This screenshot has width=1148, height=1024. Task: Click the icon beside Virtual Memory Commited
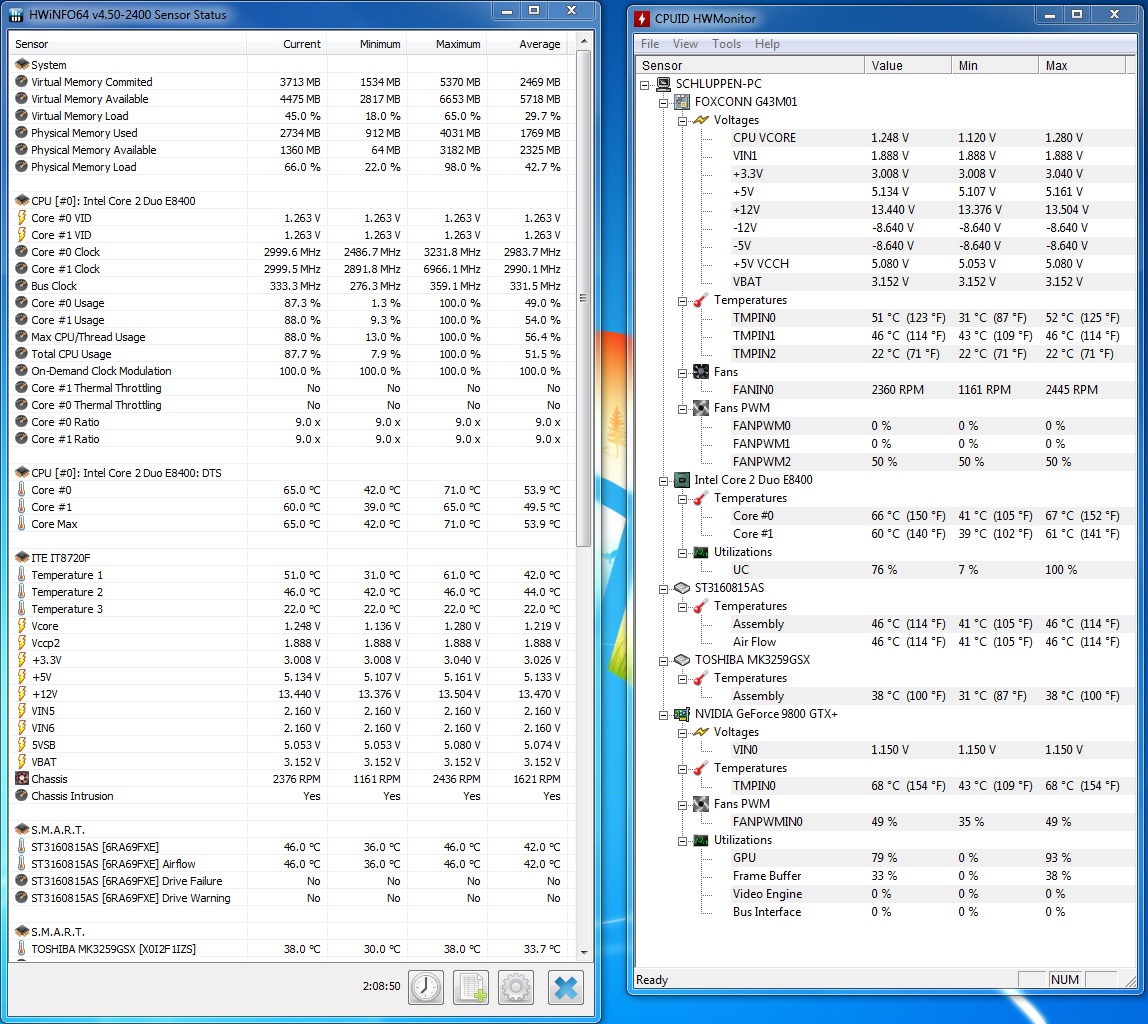click(22, 81)
